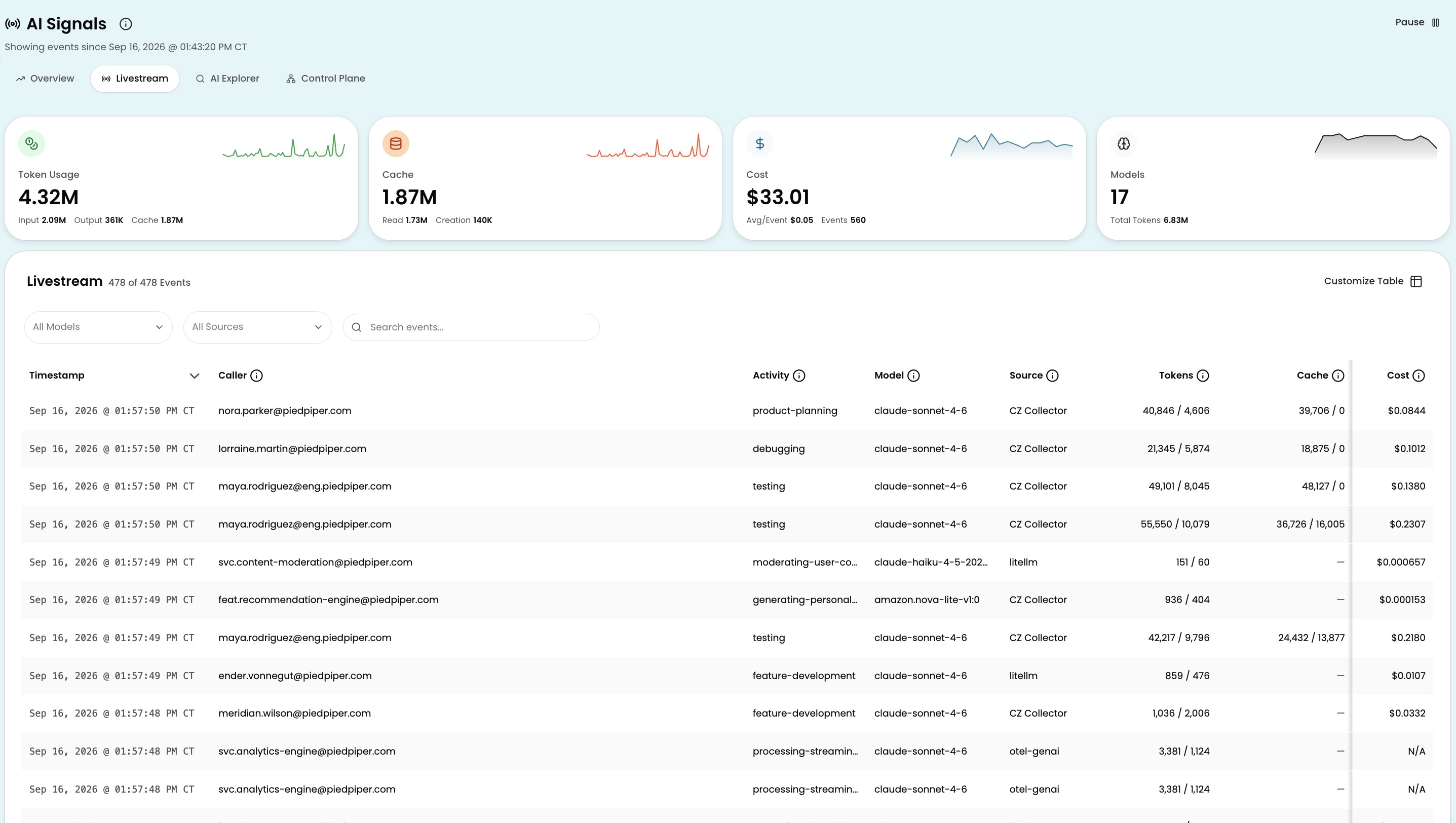Click model claude-haiku-4-5-202...
Viewport: 1456px width, 823px height.
click(931, 563)
